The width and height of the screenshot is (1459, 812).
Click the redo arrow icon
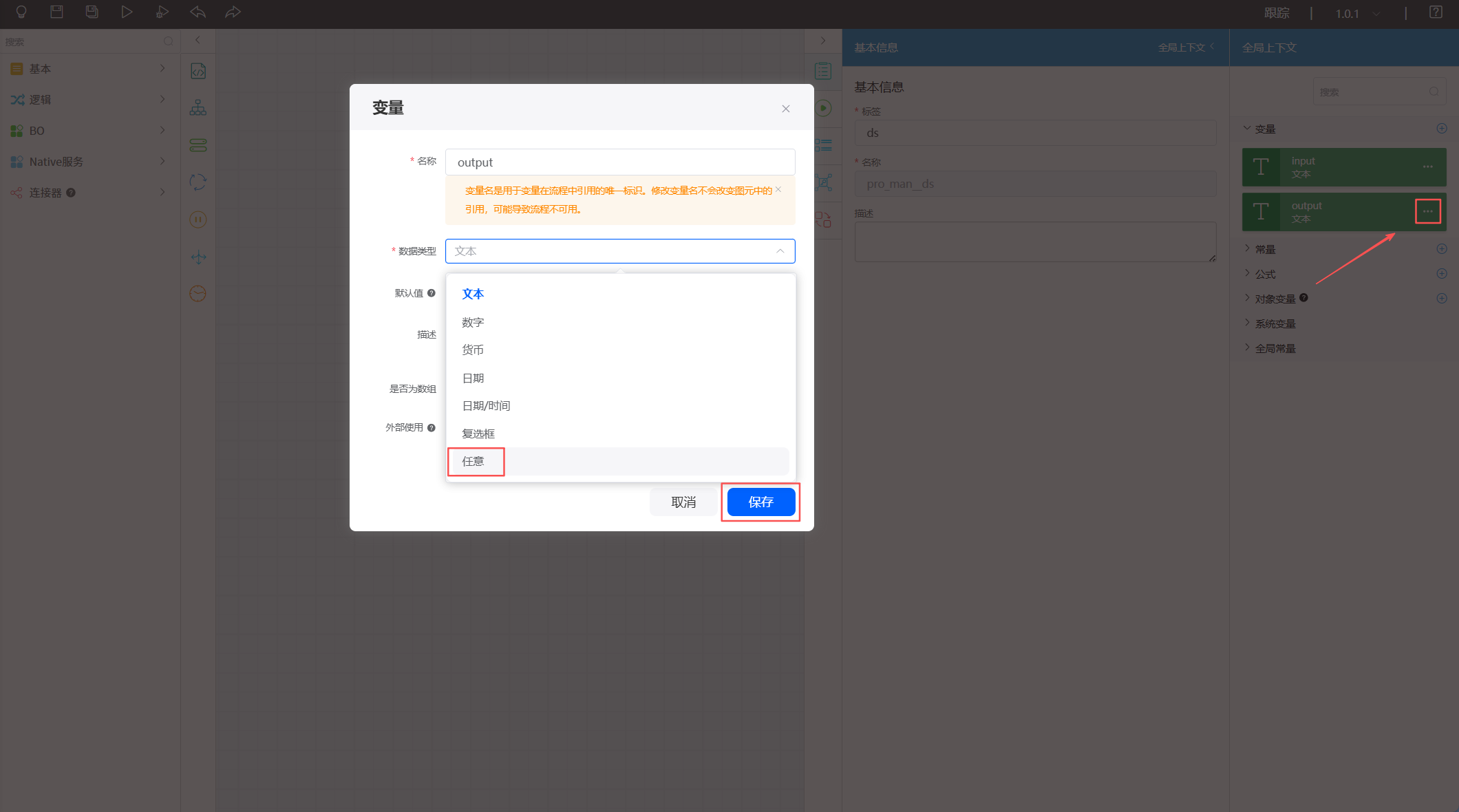[233, 12]
